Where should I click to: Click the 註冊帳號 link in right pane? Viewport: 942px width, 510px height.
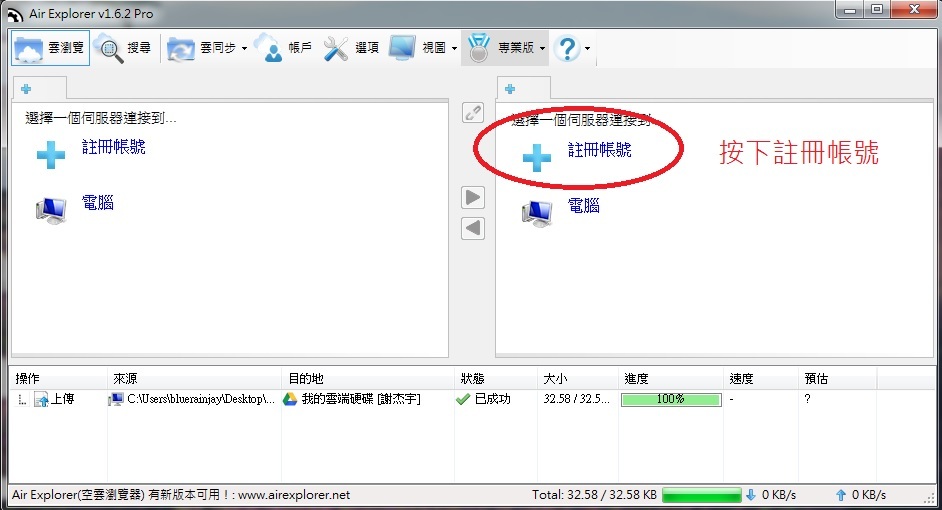tap(600, 150)
